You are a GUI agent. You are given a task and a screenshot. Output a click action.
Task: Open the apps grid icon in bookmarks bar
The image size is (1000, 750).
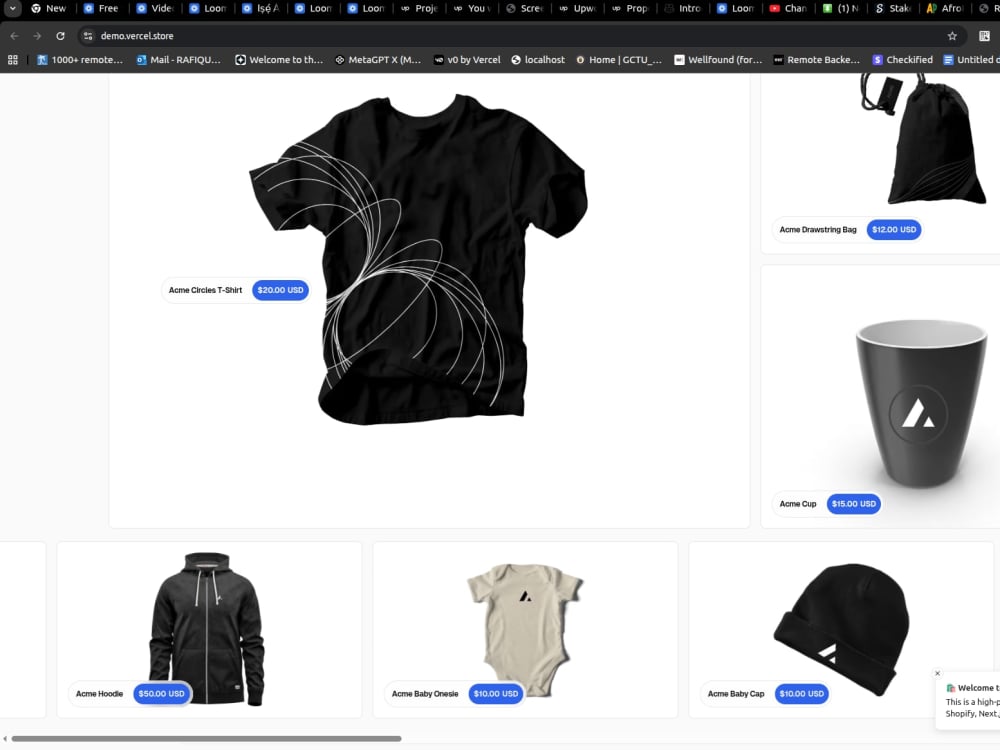[13, 59]
